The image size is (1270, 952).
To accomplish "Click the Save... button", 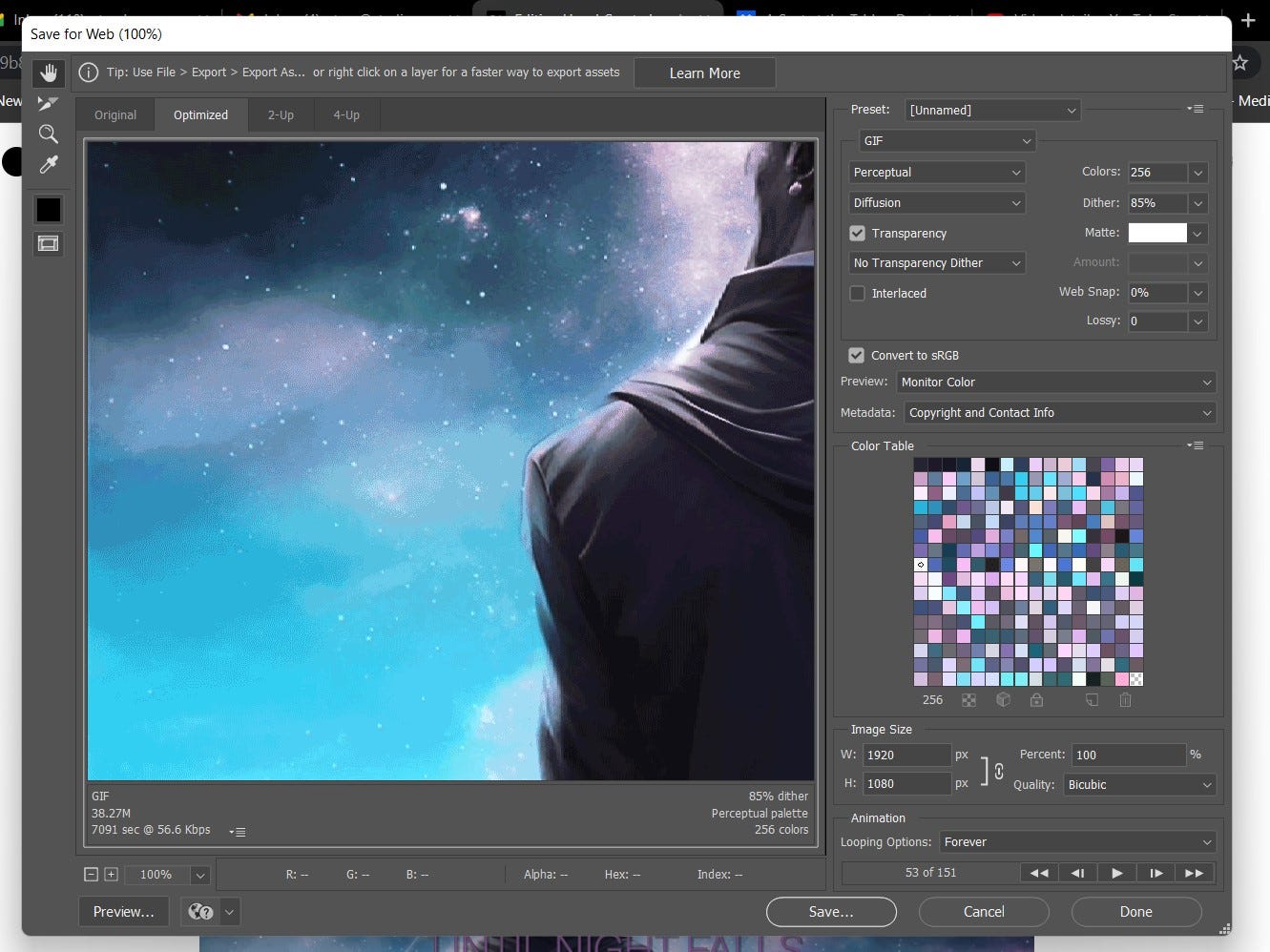I will [831, 912].
